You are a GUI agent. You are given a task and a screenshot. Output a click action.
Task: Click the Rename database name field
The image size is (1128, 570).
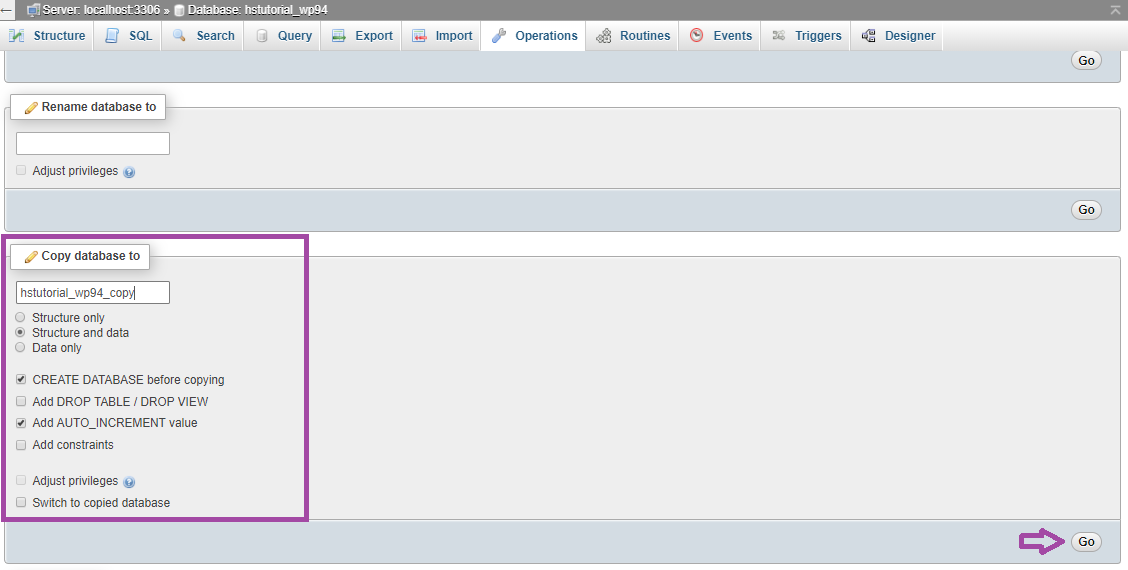click(93, 144)
